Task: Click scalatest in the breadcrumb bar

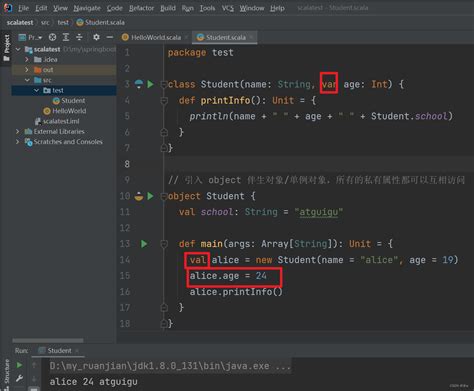Action: coord(20,22)
